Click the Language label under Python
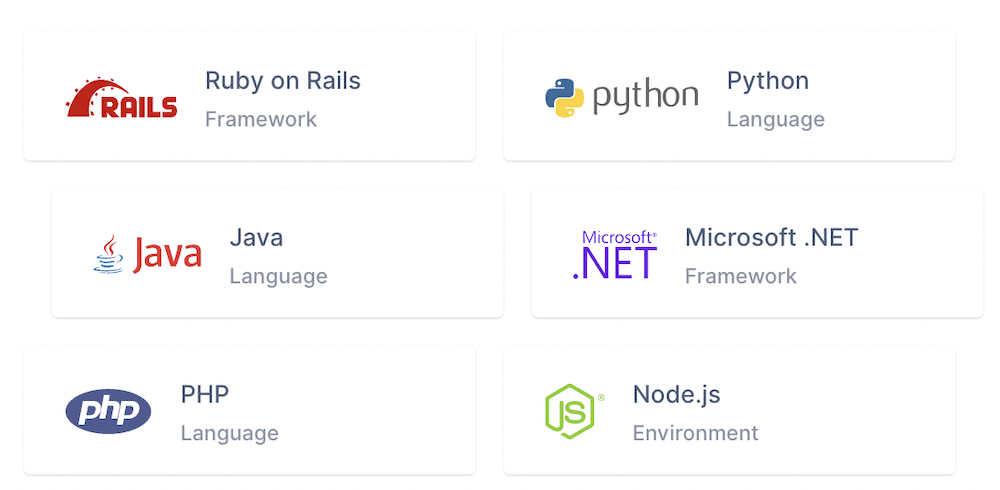 (775, 119)
